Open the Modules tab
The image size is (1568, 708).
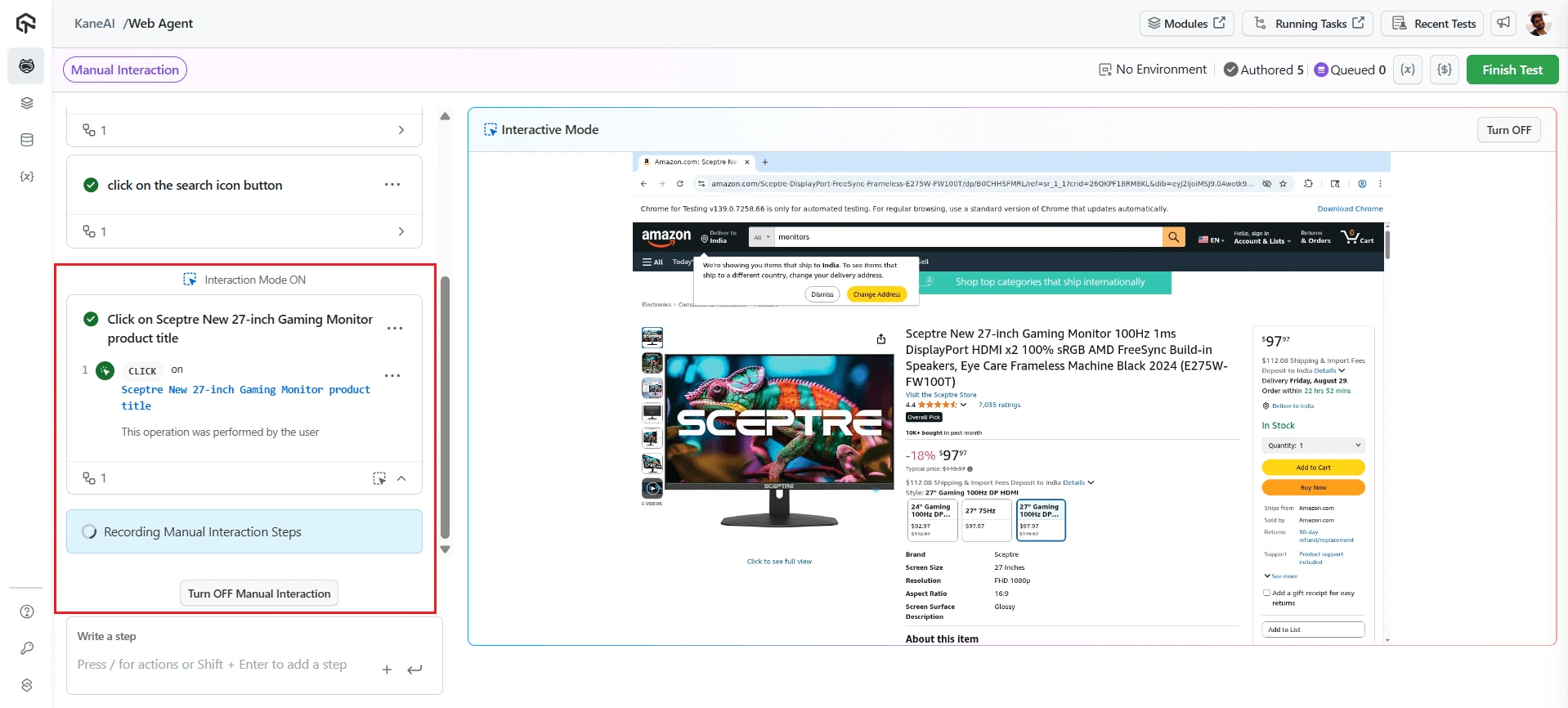(x=1186, y=24)
